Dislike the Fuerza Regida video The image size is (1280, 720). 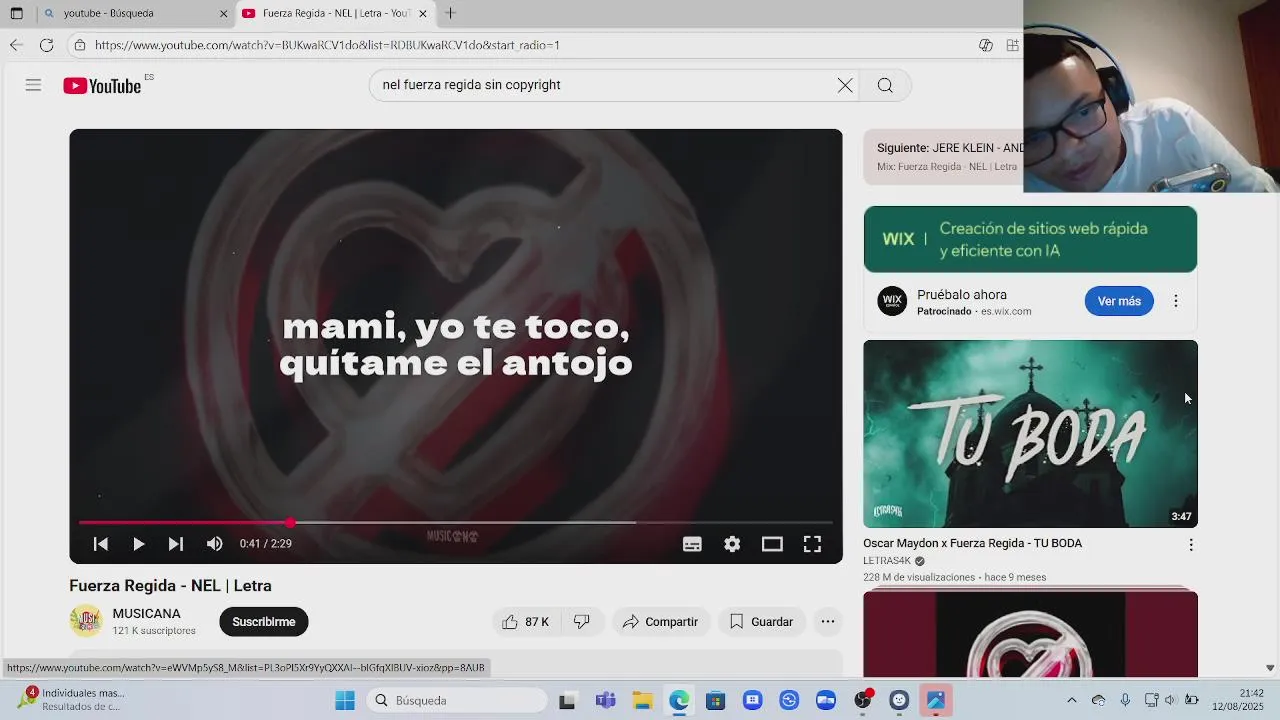coord(582,622)
